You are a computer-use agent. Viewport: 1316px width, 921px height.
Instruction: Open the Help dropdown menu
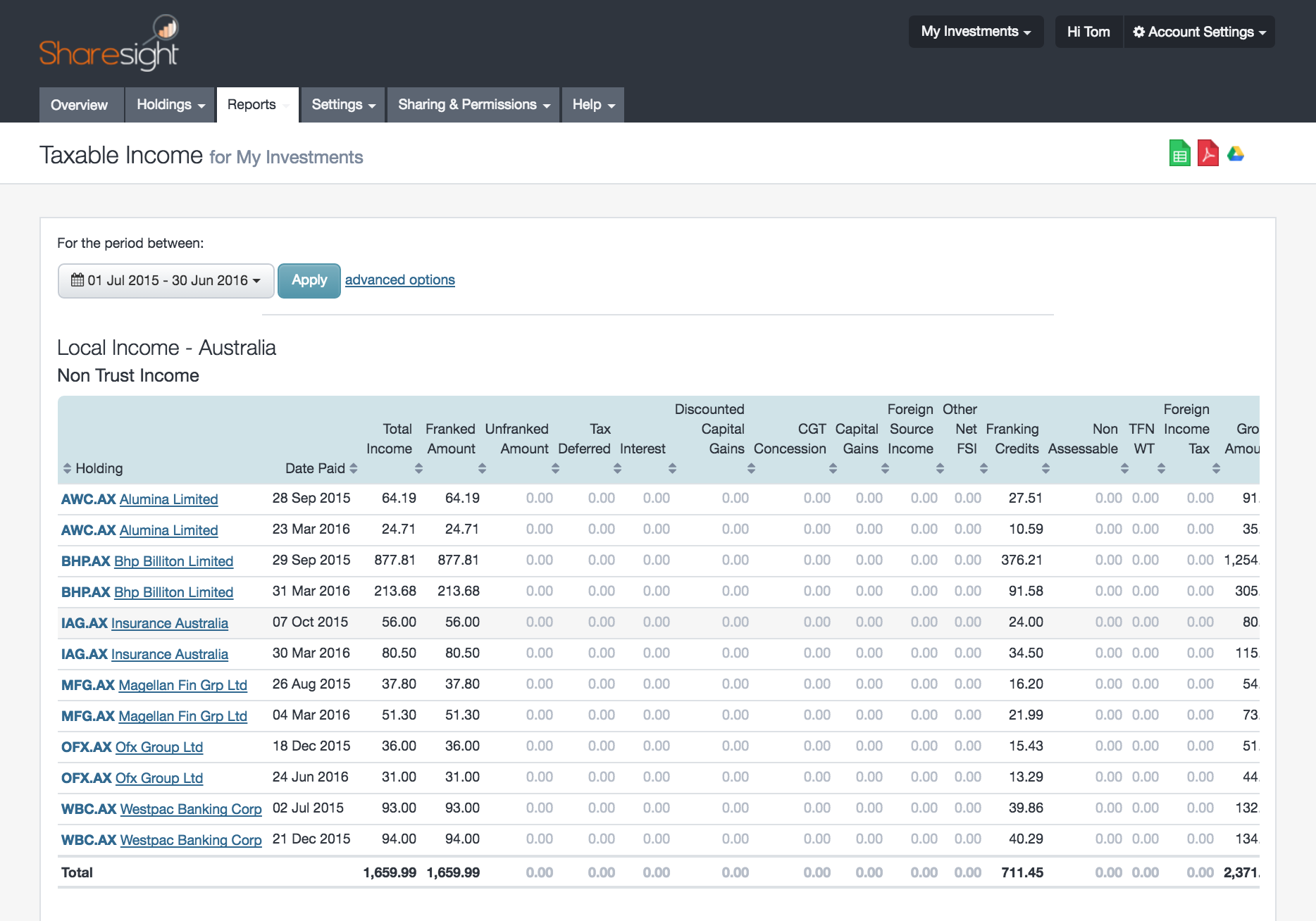tap(592, 104)
